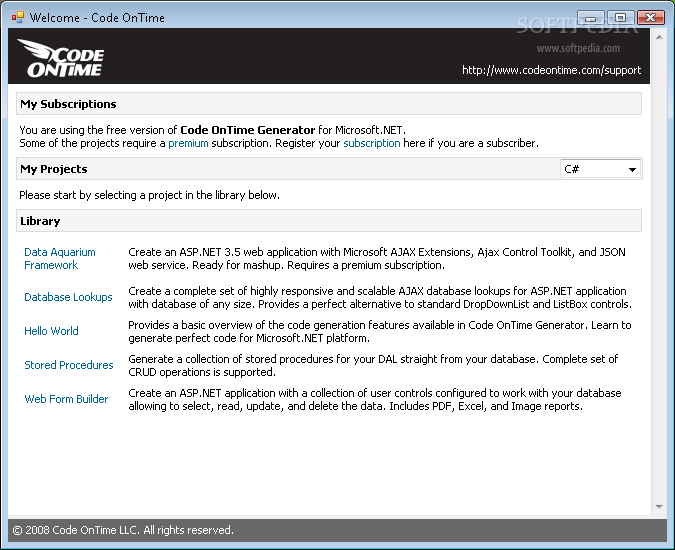Click the My Subscriptions section header
The width and height of the screenshot is (675, 550).
pyautogui.click(x=329, y=104)
